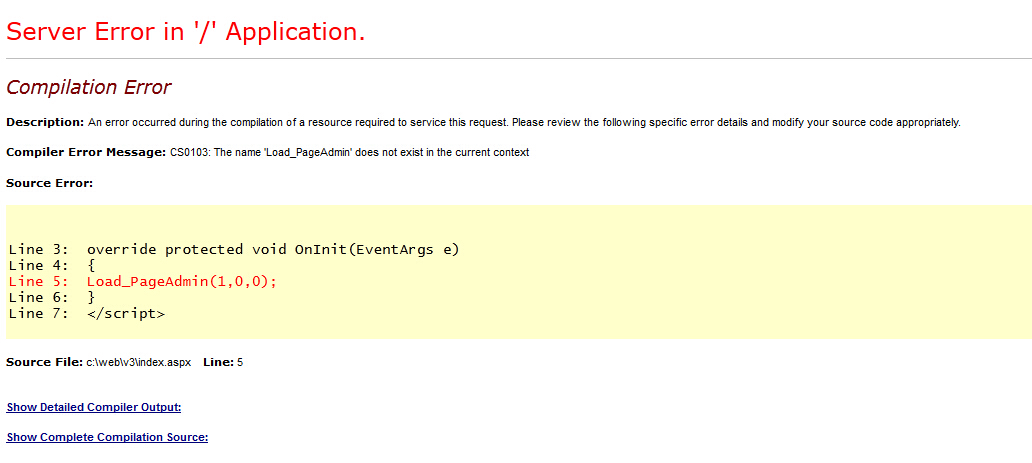
Task: Click code Line 3 with OnInit override
Action: 233,249
